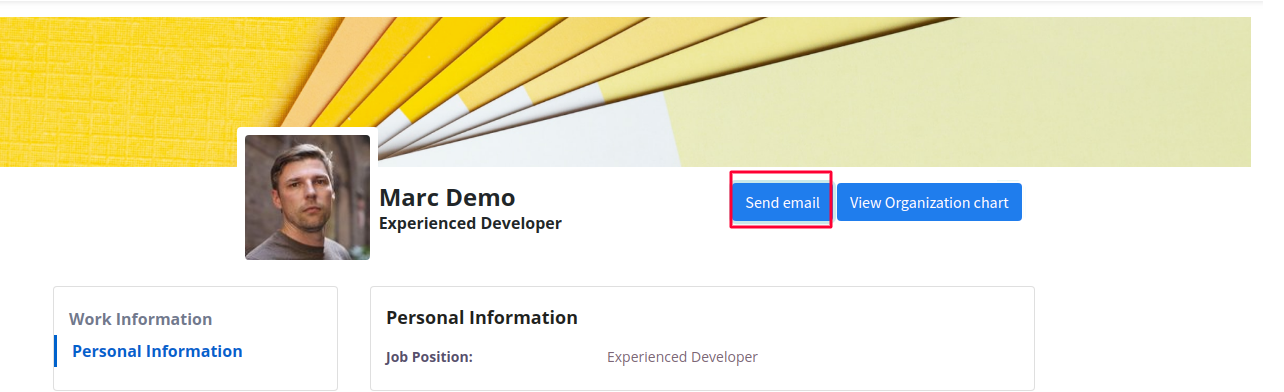Click the word chart on blue button
The width and height of the screenshot is (1284, 392).
click(991, 202)
